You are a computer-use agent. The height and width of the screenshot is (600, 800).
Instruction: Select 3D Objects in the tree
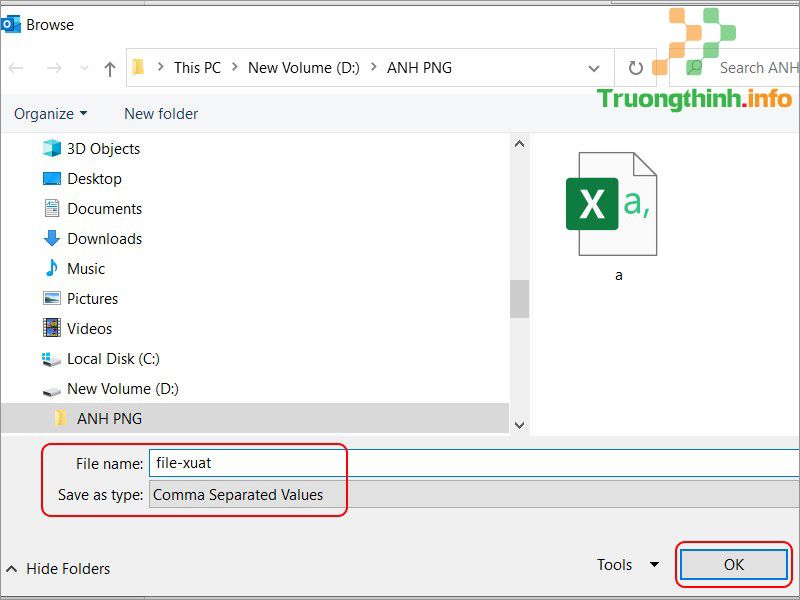point(104,148)
